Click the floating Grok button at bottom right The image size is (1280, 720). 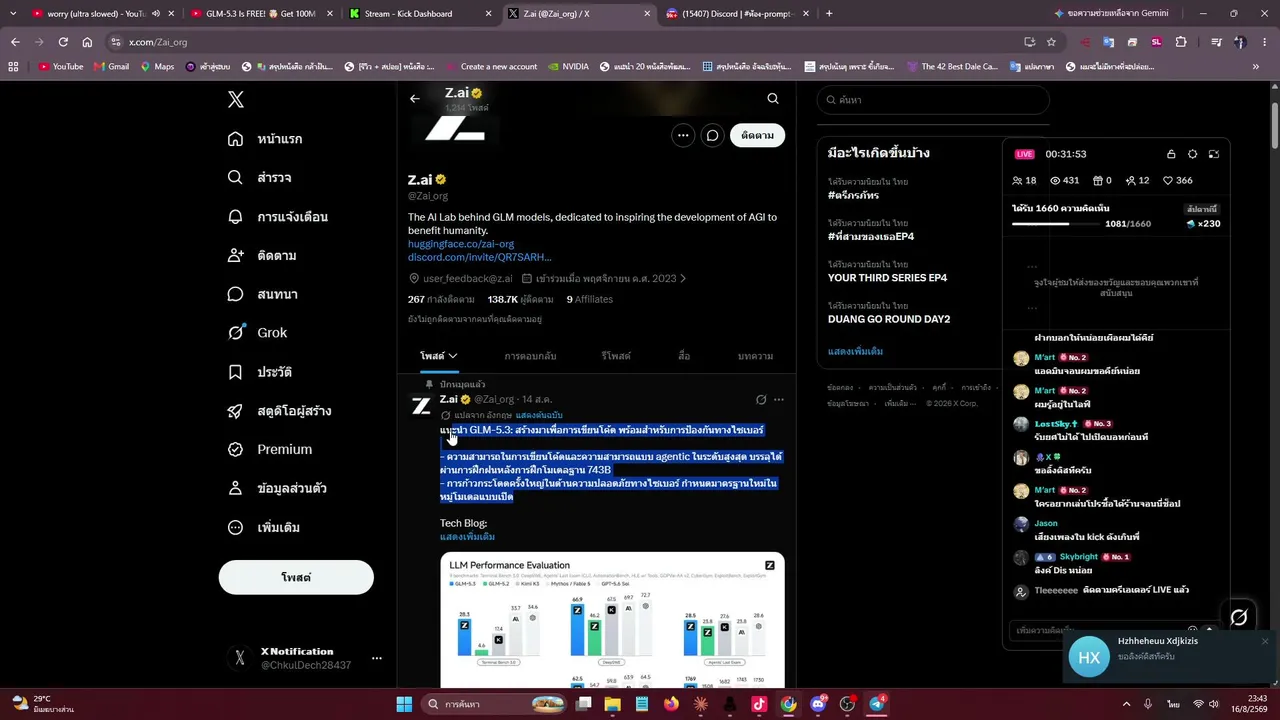tap(1239, 618)
